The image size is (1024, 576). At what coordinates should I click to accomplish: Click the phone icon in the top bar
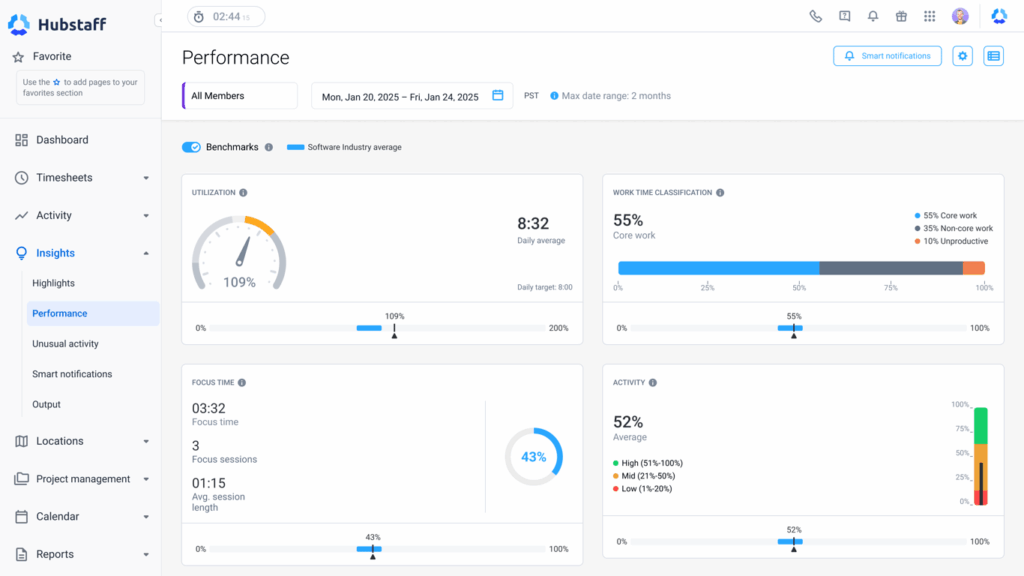tap(815, 15)
